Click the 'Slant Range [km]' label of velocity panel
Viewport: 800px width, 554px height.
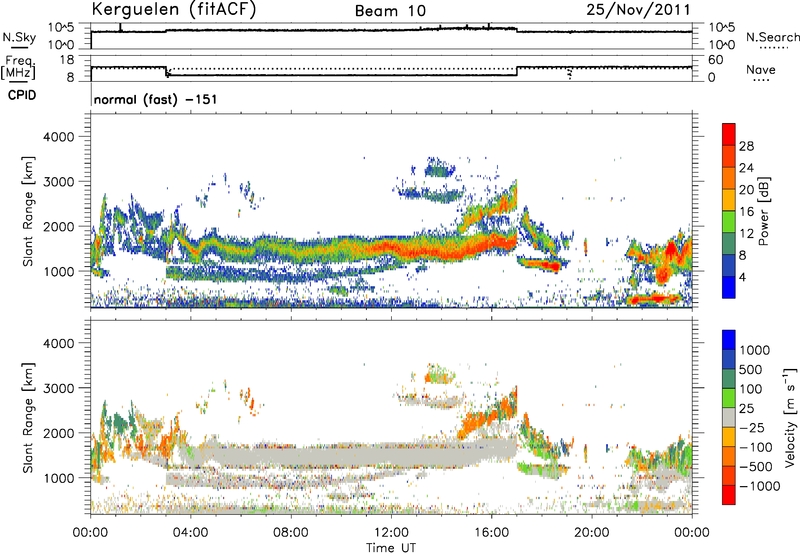[x=28, y=418]
